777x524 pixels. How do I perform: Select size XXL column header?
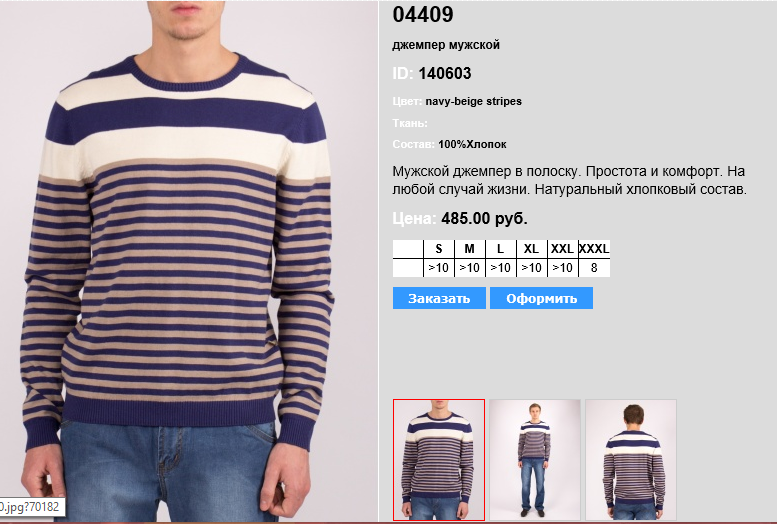[x=562, y=249]
